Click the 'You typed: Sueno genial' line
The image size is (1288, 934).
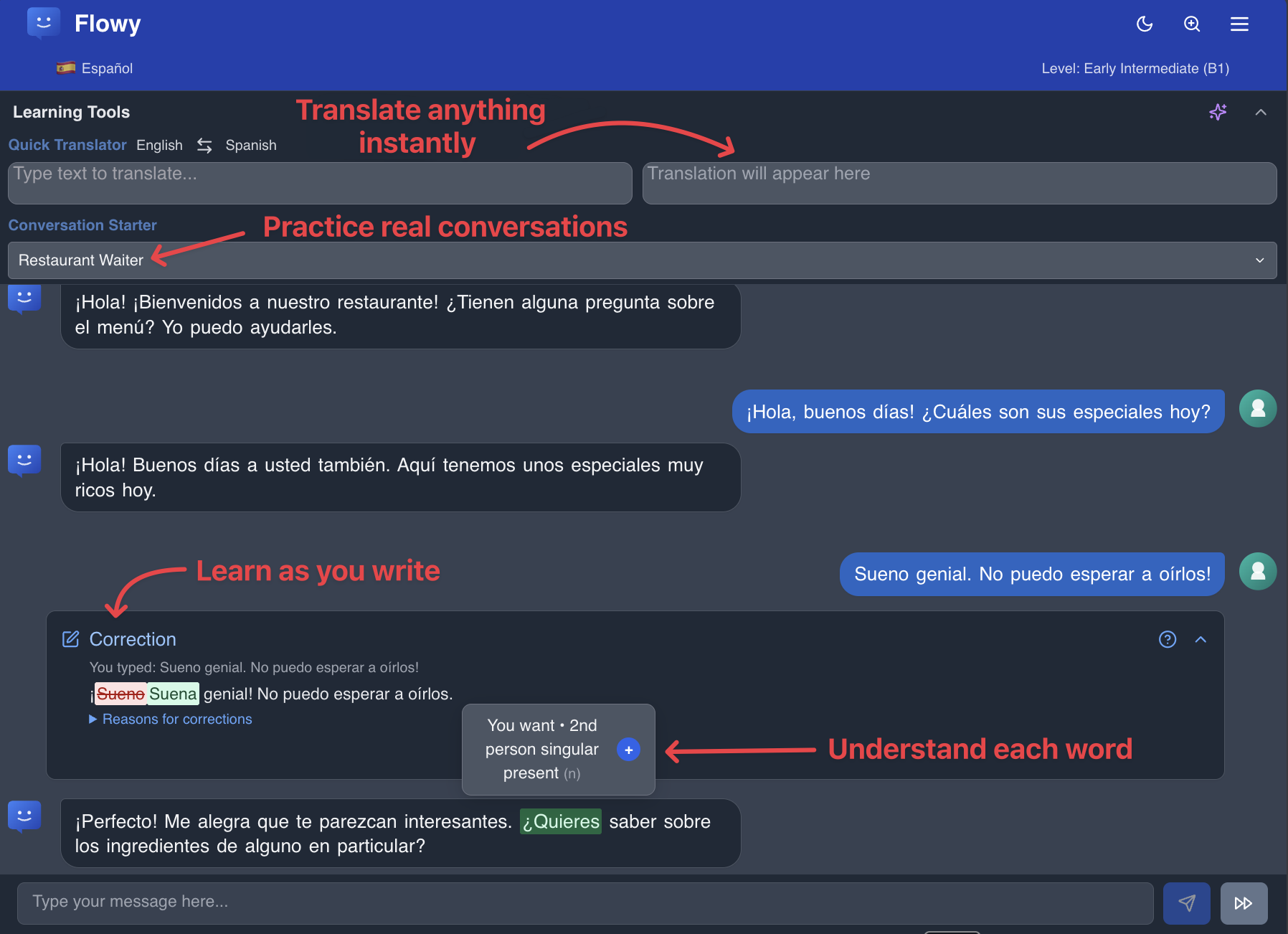[254, 667]
